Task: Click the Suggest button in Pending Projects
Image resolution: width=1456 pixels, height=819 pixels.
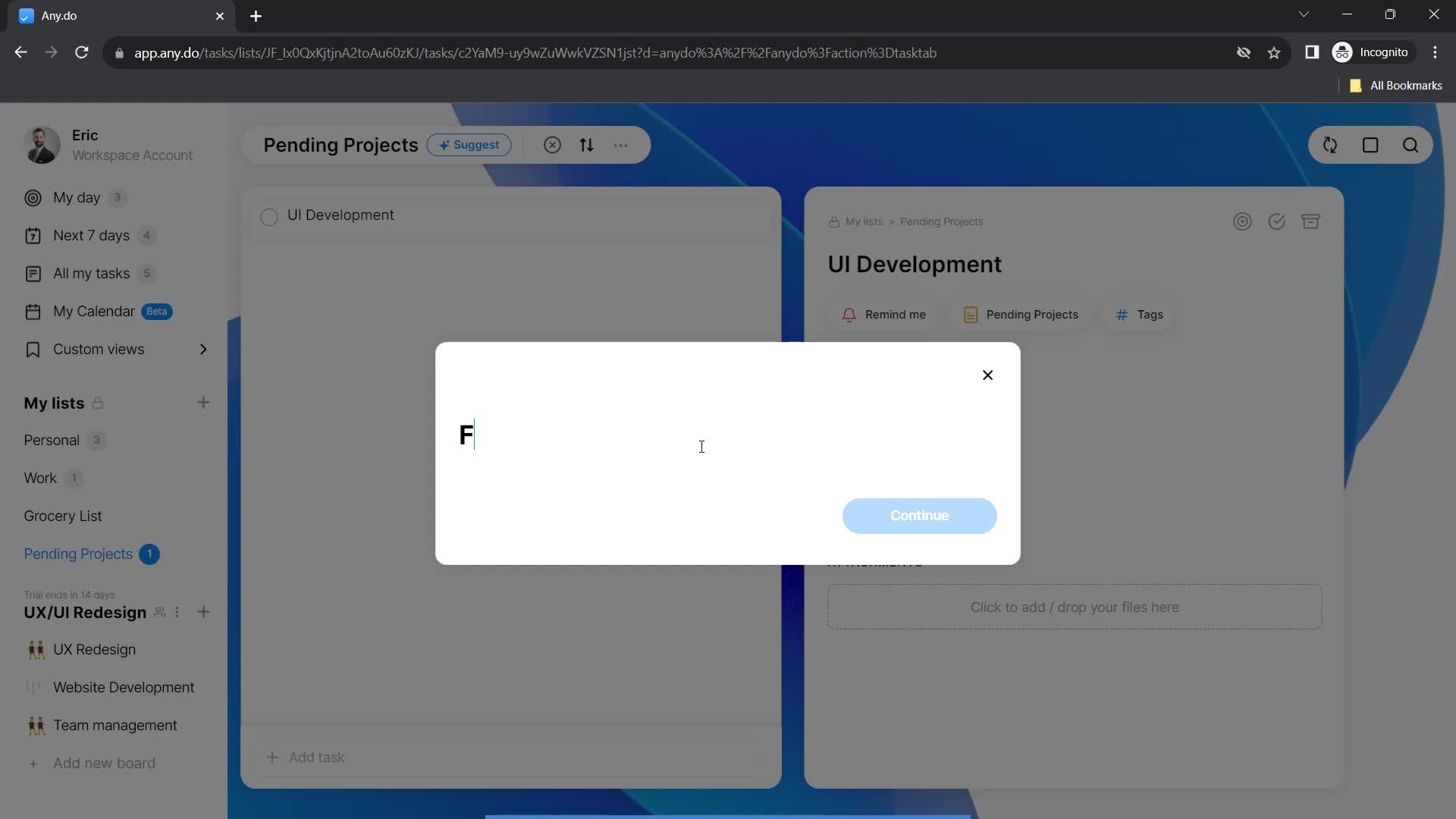Action: (x=469, y=145)
